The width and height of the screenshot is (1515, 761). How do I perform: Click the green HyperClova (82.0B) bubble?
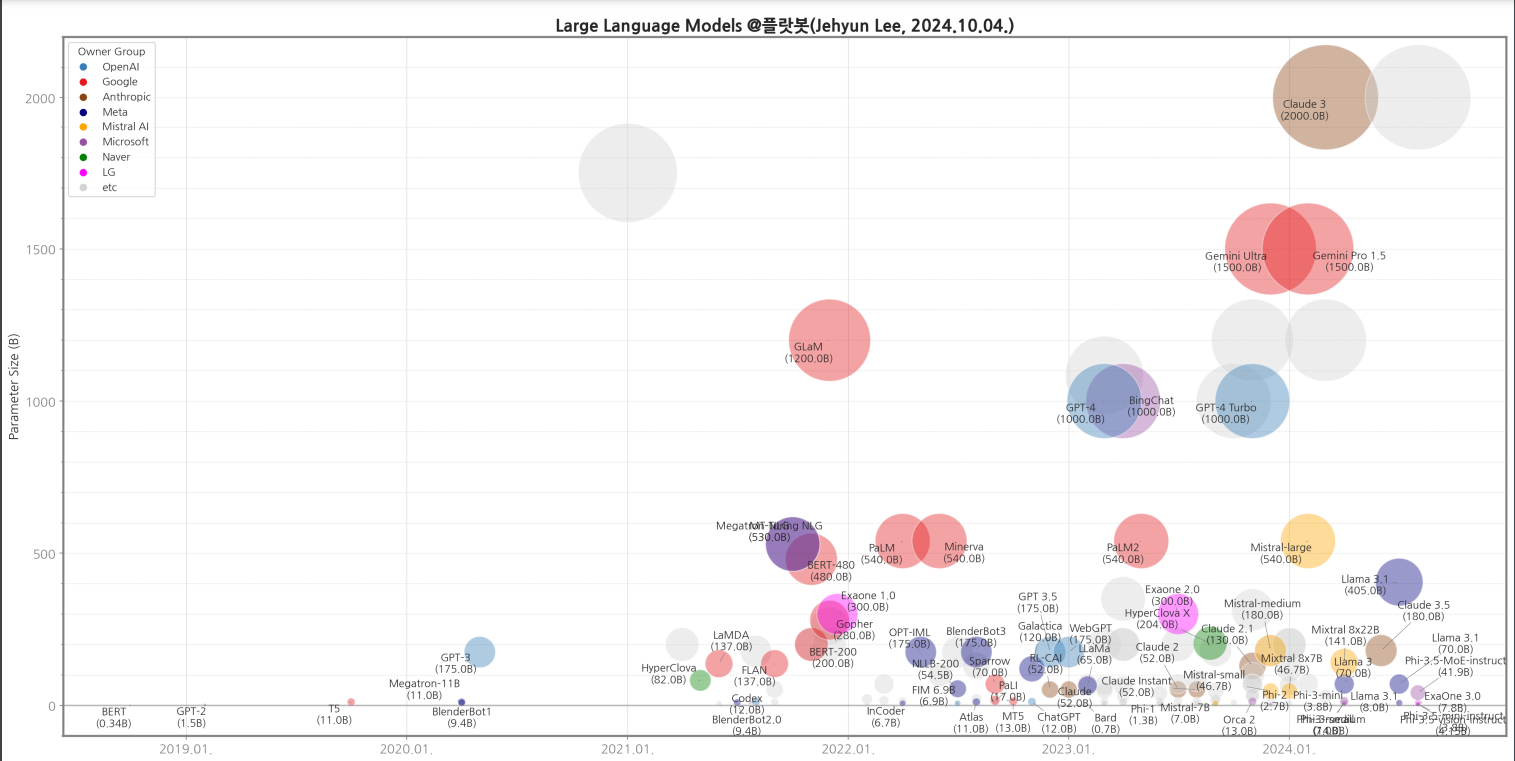click(700, 680)
